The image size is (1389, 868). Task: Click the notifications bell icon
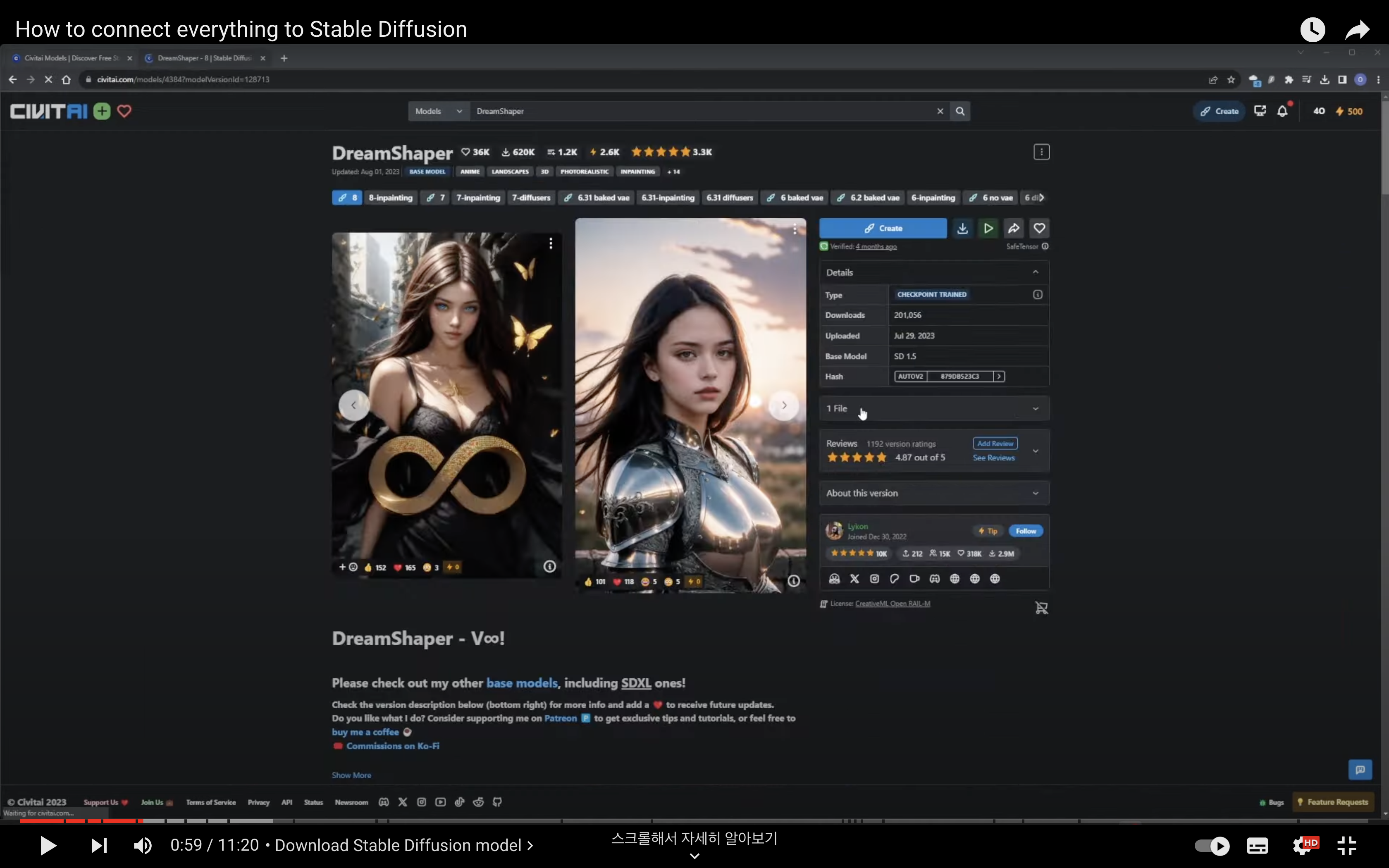point(1282,111)
